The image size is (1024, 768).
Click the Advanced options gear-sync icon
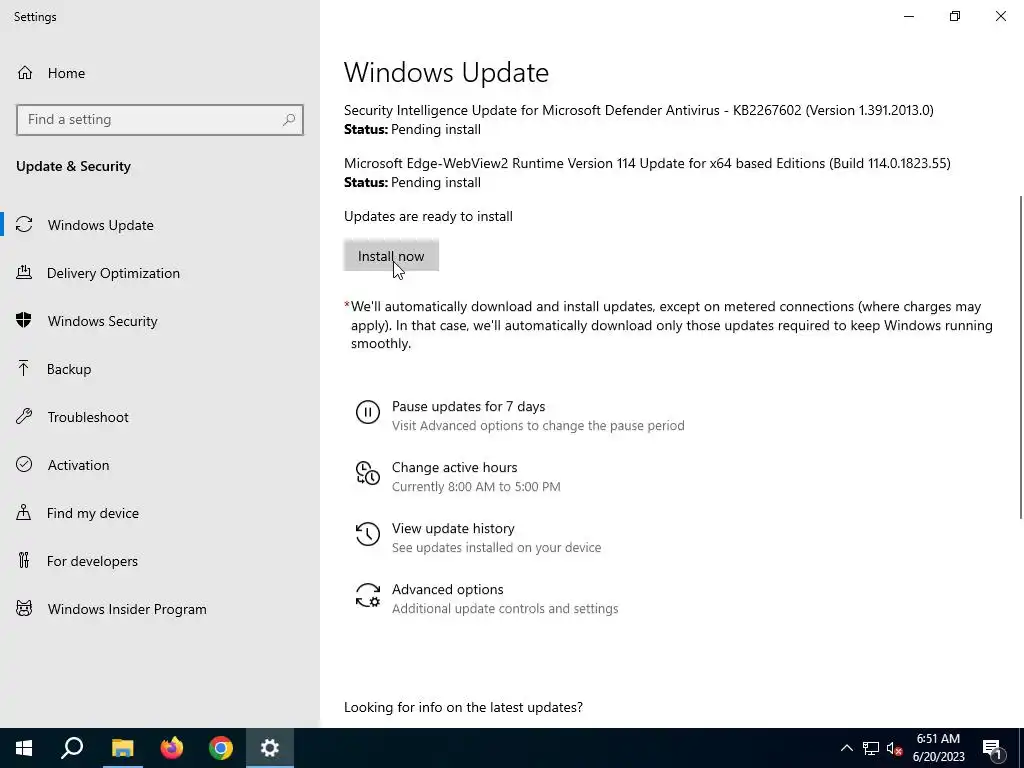[x=368, y=596]
